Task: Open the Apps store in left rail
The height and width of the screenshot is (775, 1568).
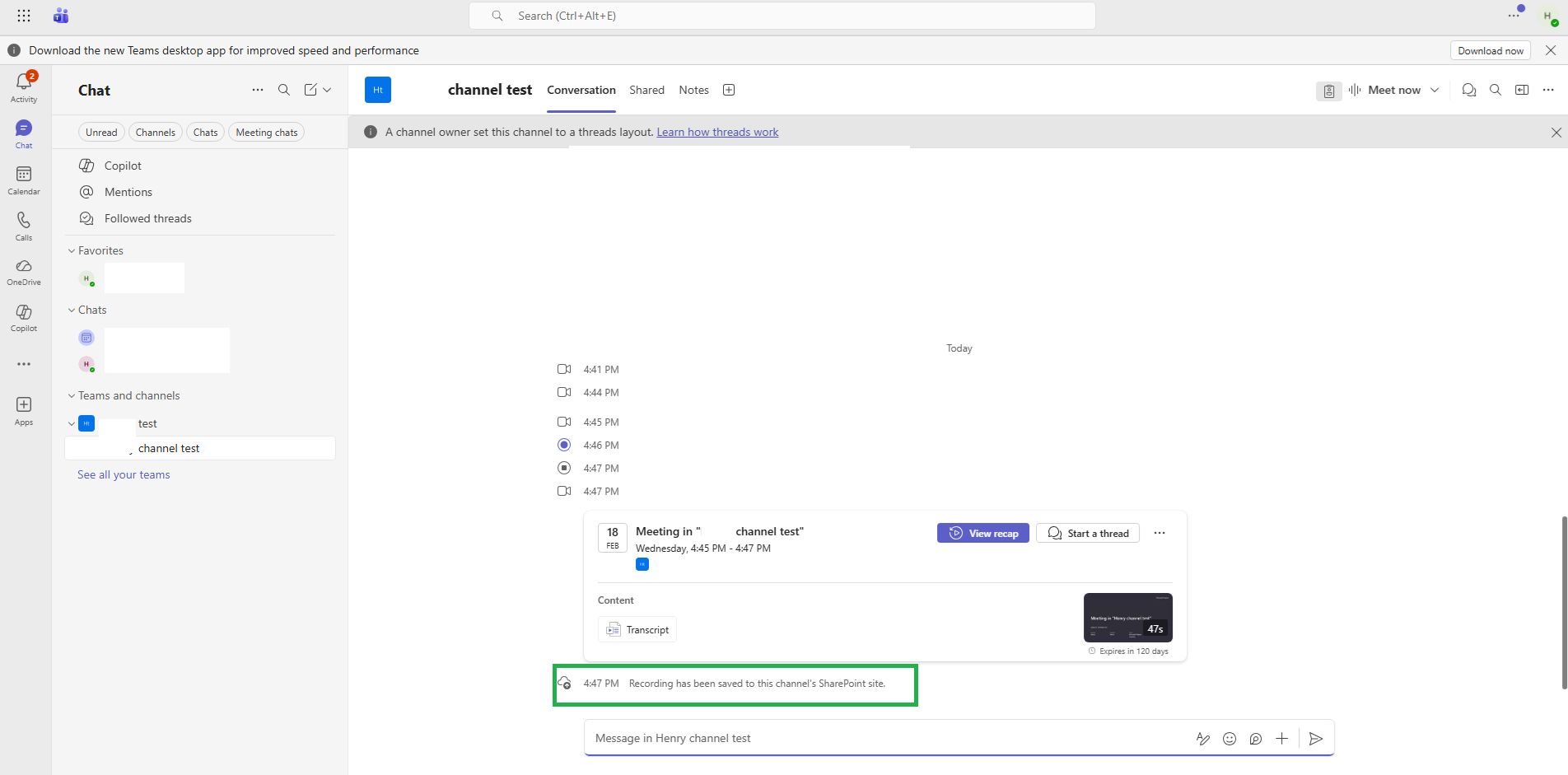Action: [x=24, y=410]
